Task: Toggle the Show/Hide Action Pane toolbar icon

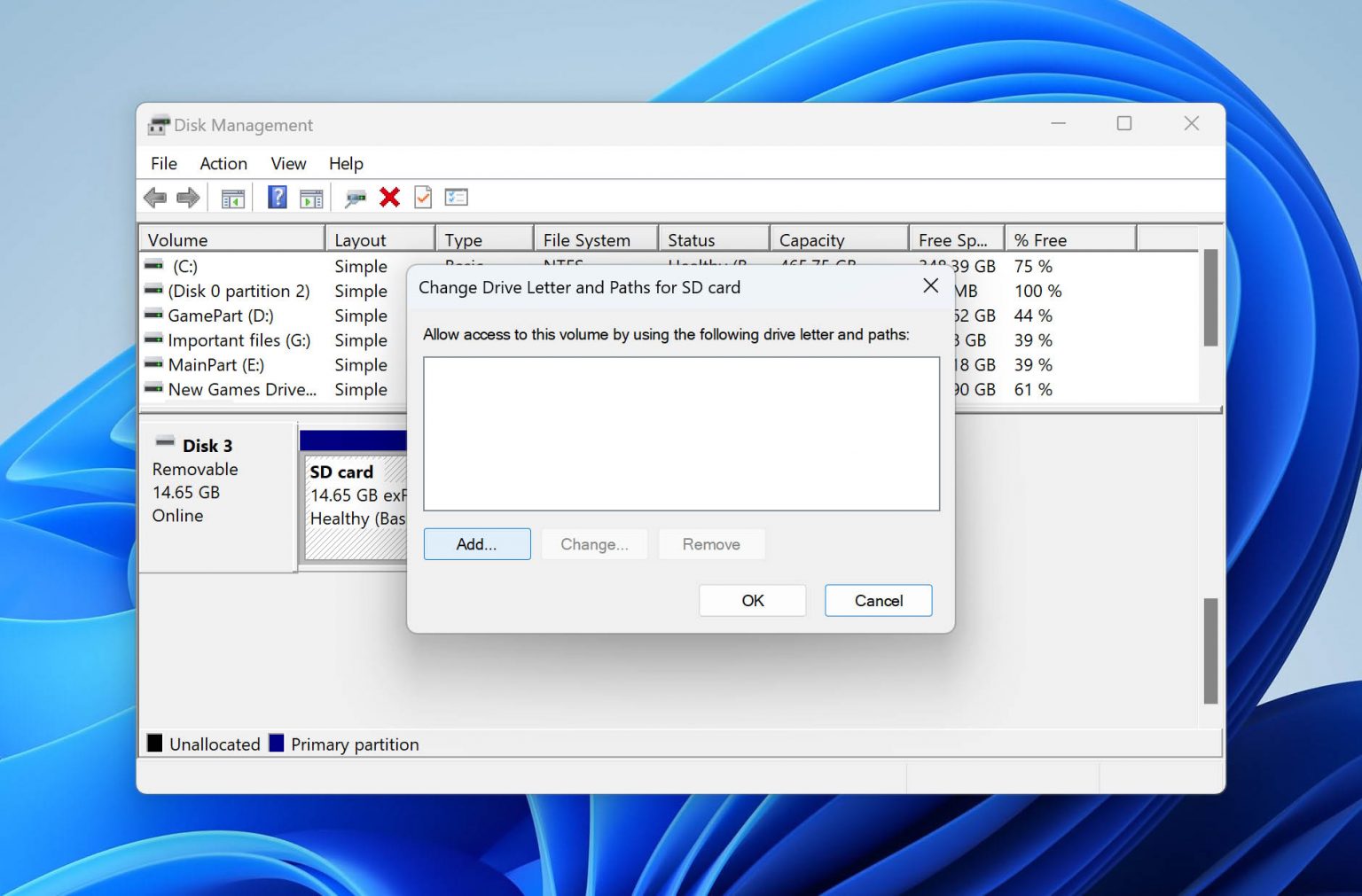Action: coord(310,197)
